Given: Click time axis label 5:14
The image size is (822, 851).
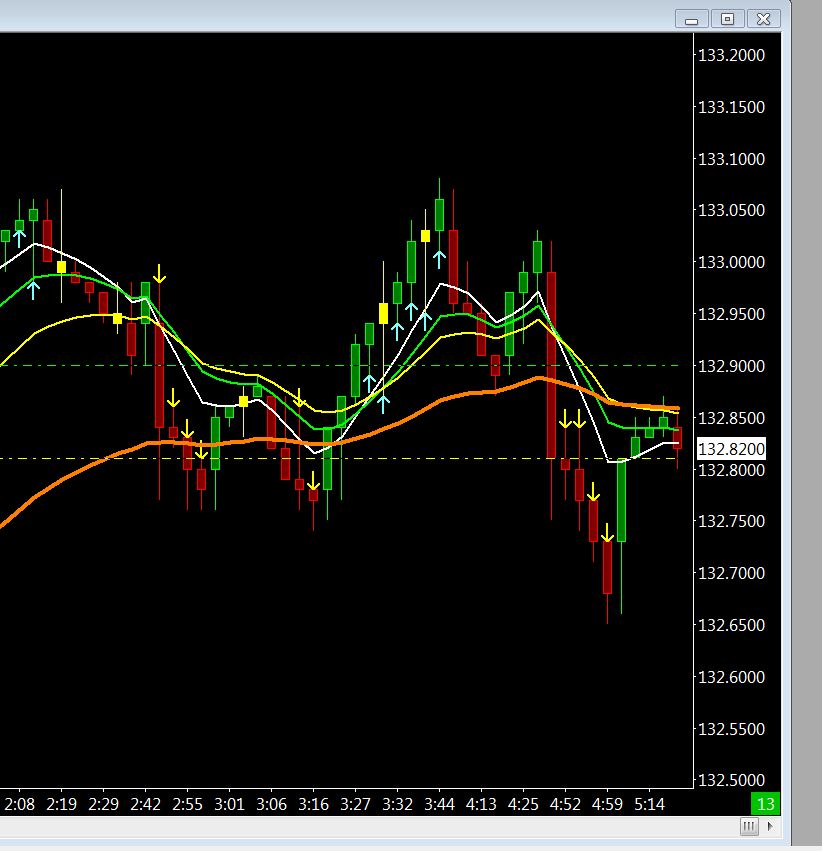Looking at the screenshot, I should click(649, 804).
